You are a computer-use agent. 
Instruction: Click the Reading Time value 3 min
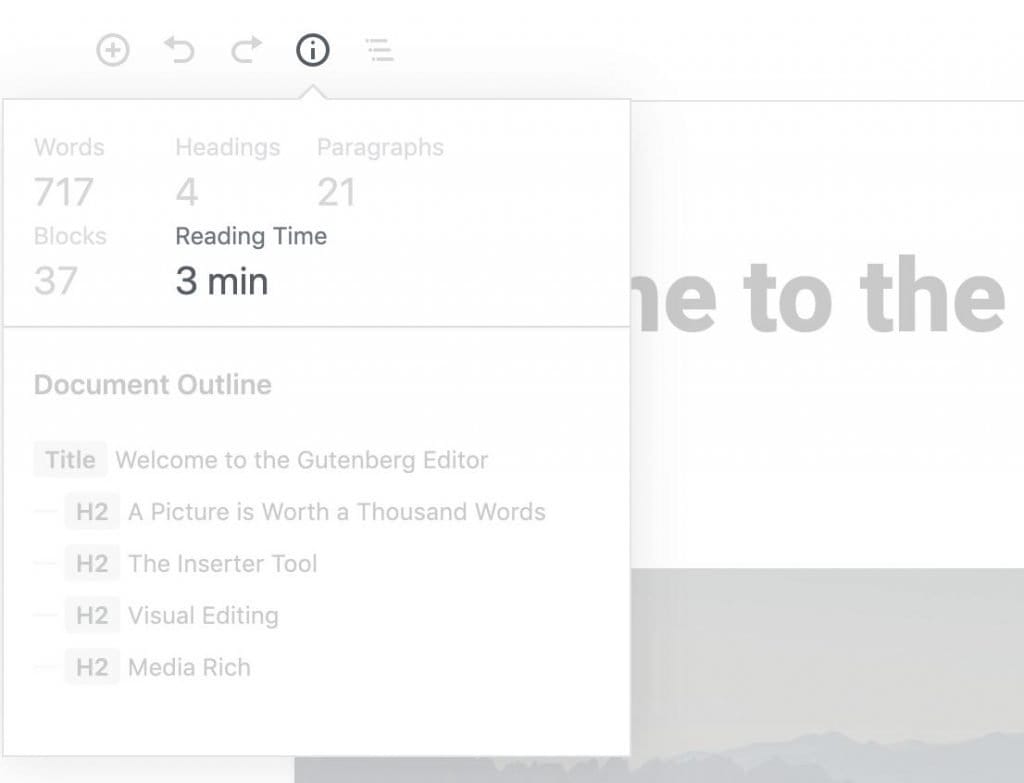pyautogui.click(x=222, y=281)
